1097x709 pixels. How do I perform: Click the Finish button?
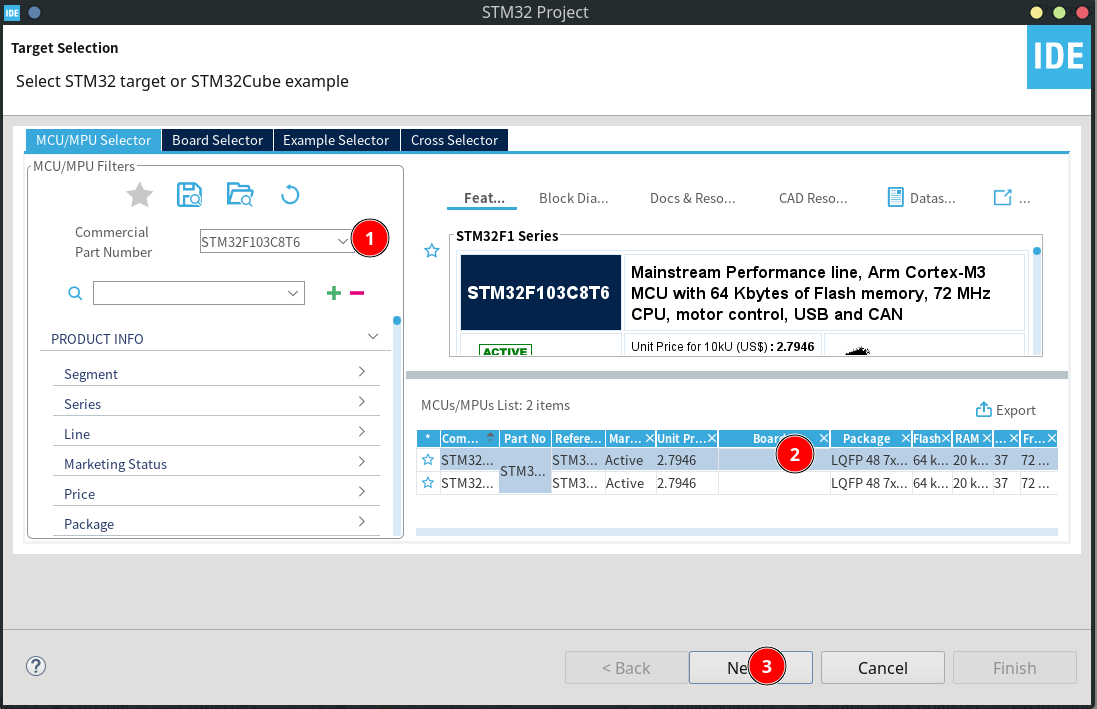1014,668
